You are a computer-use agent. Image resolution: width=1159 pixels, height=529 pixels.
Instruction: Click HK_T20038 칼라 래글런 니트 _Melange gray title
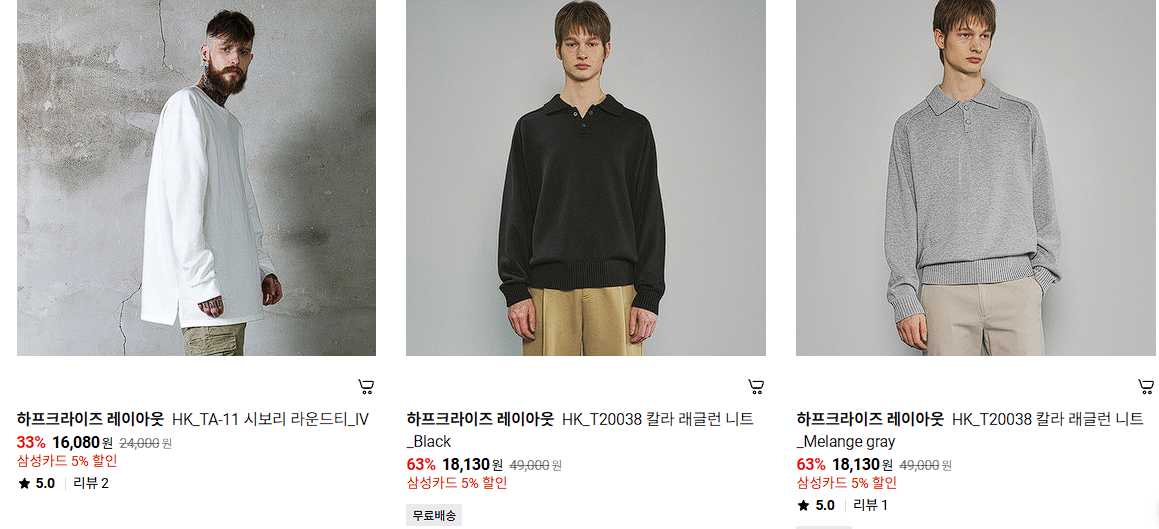click(970, 430)
